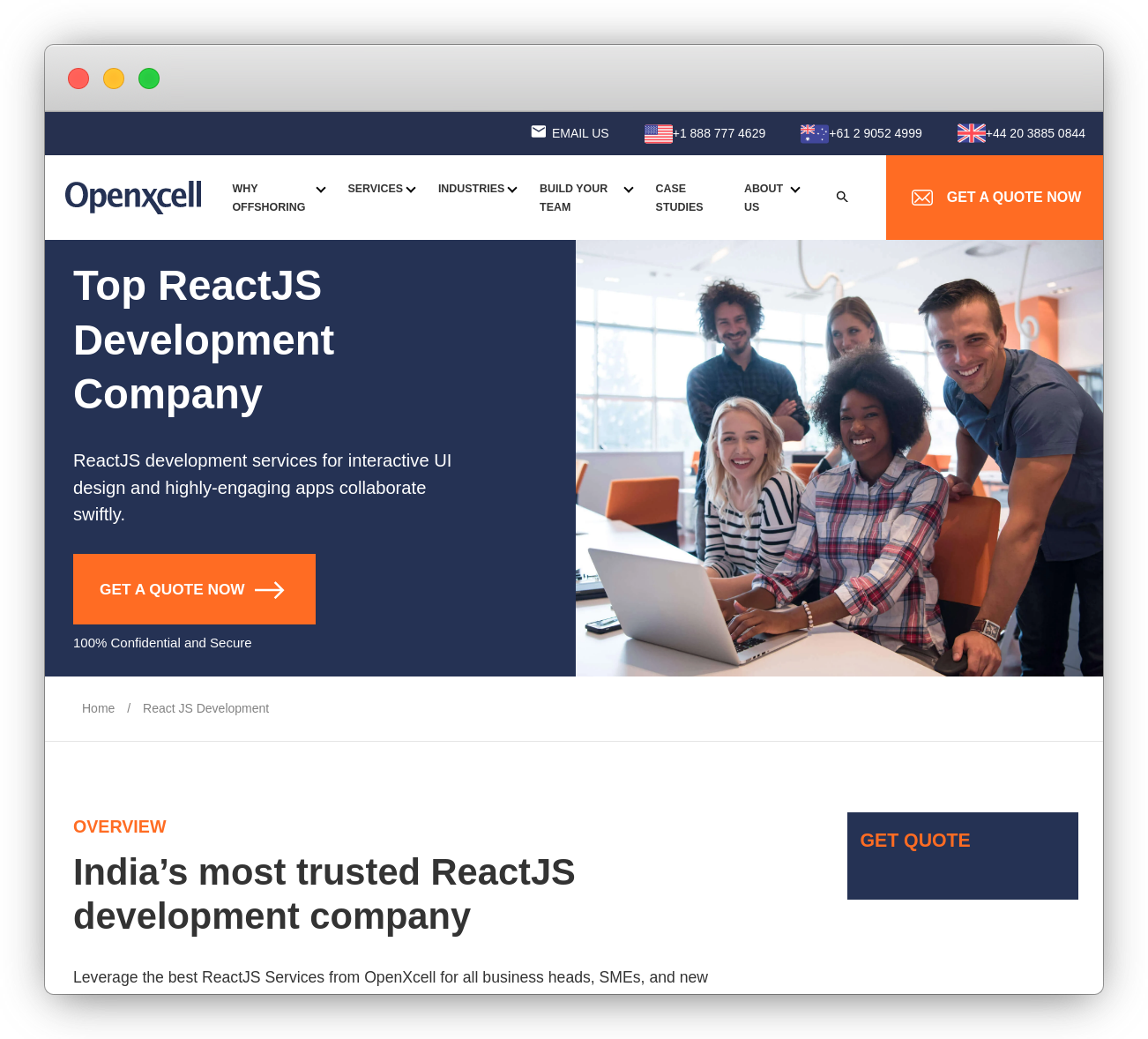Viewport: 1148px width, 1039px height.
Task: Expand the Industries dropdown chevron
Action: (512, 190)
